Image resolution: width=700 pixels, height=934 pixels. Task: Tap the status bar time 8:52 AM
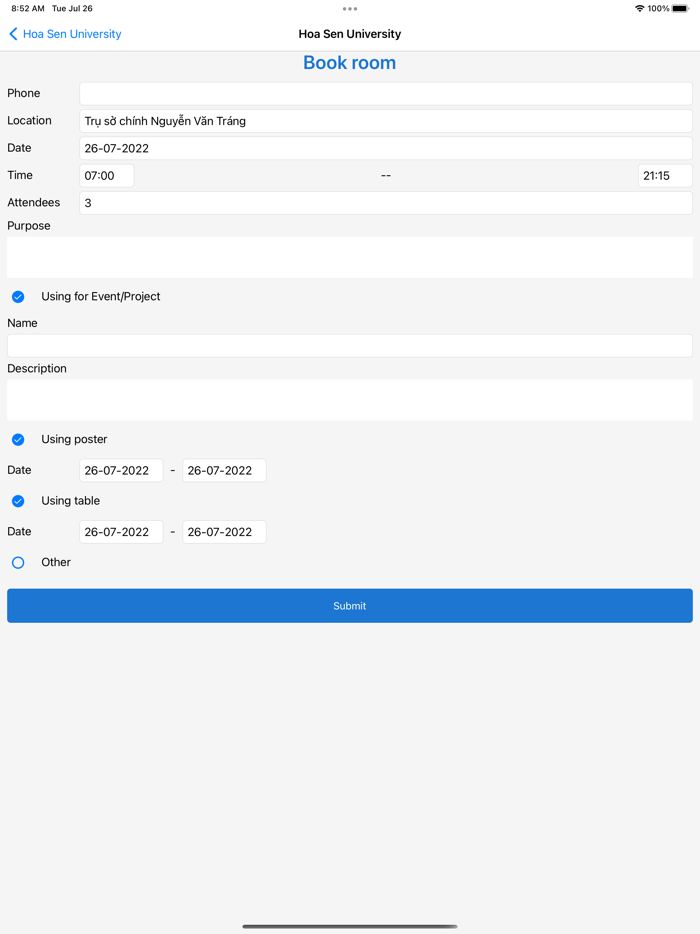pos(27,8)
